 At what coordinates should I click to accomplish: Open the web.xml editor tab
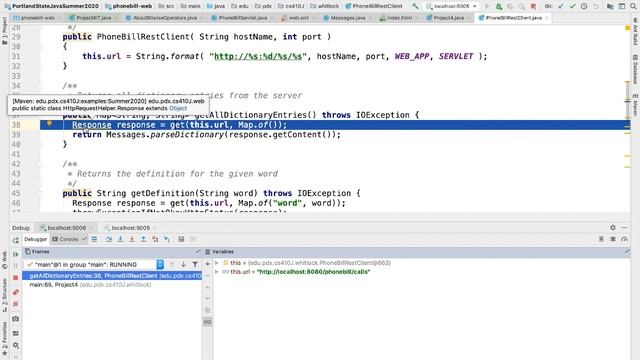point(298,18)
